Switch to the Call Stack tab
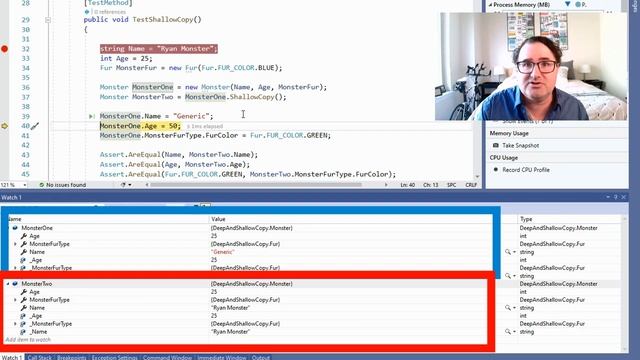 (40, 358)
